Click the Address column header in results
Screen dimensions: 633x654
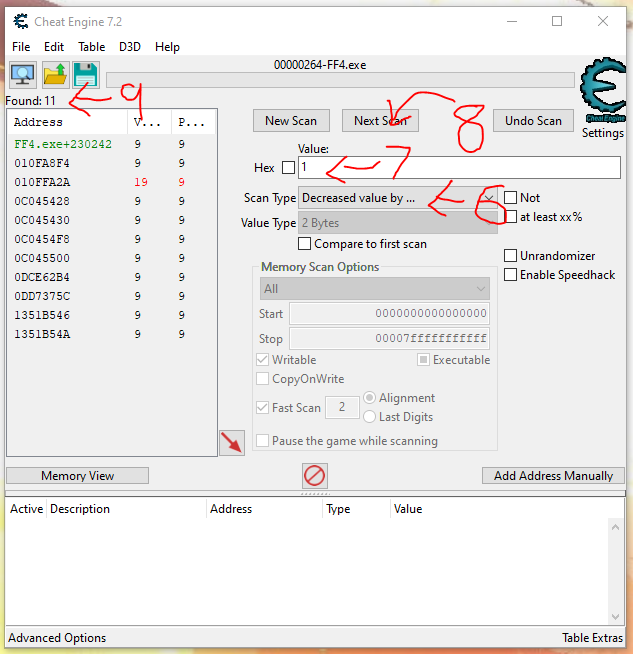[x=68, y=122]
